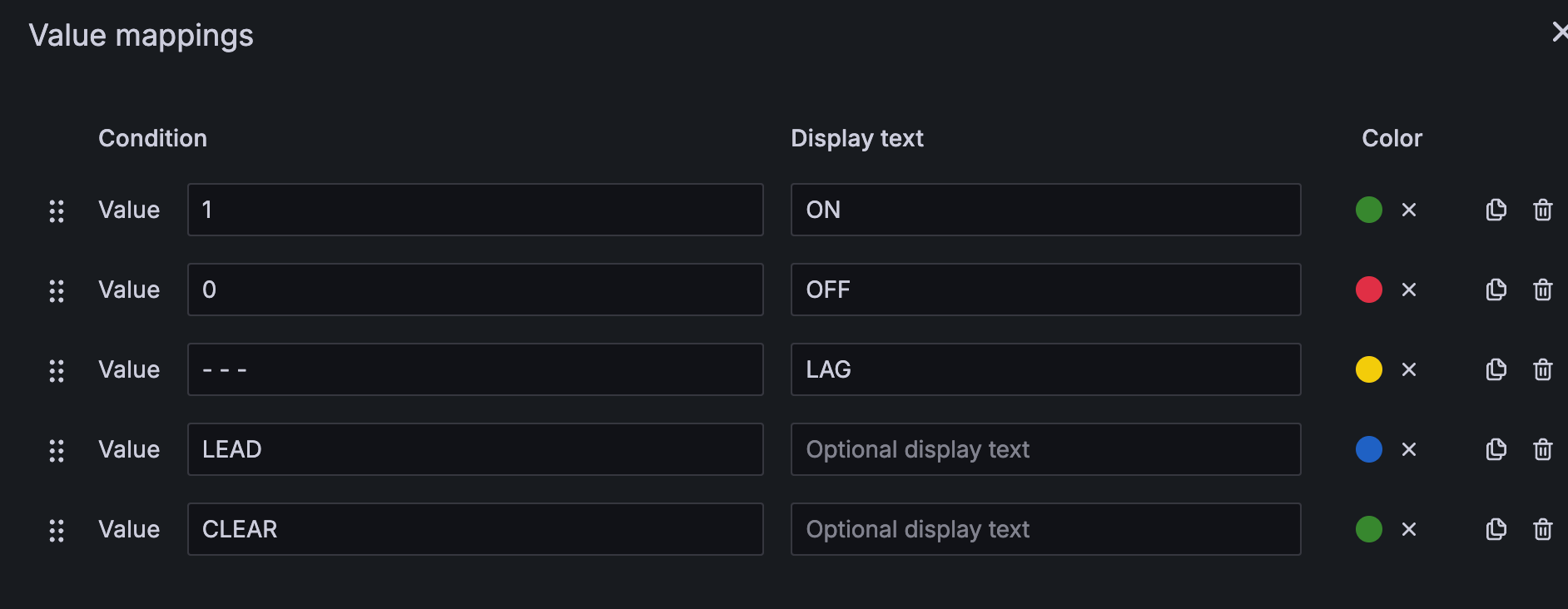Image resolution: width=1568 pixels, height=609 pixels.
Task: Click the drag handle for value 1
Action: (57, 210)
